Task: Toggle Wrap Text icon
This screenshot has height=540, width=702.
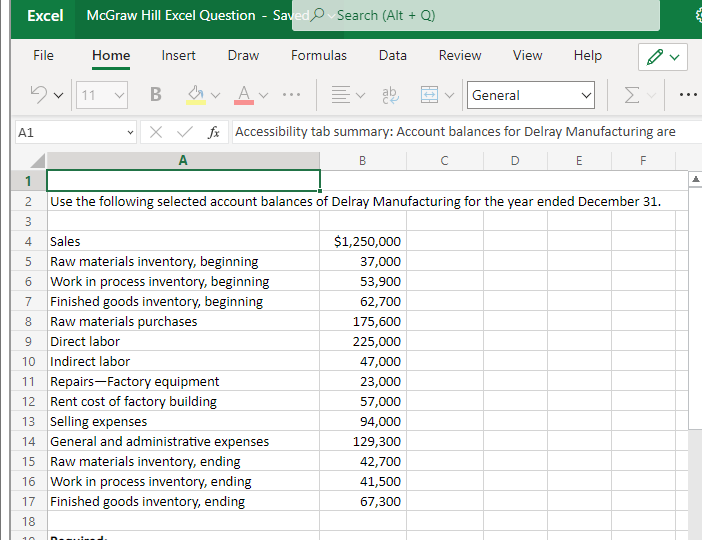Action: point(390,95)
